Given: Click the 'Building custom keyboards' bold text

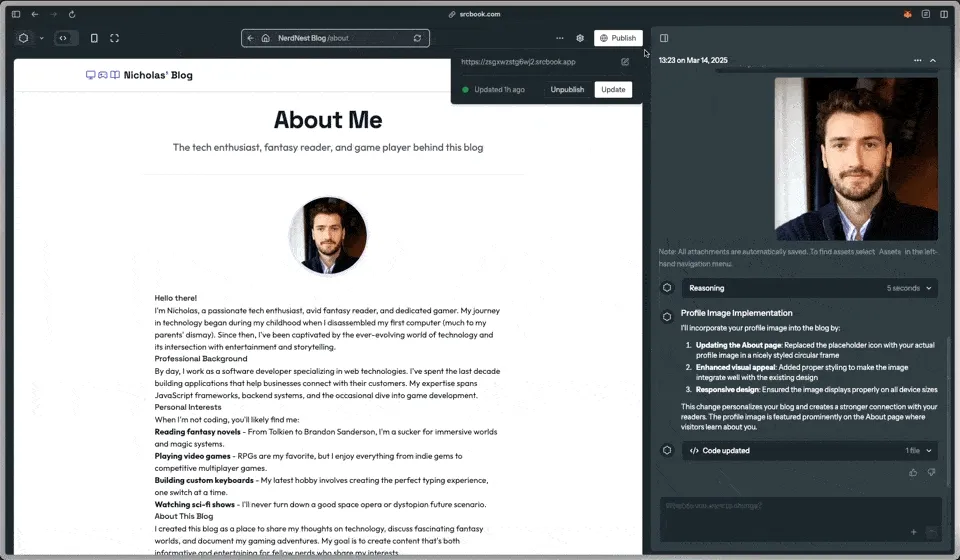Looking at the screenshot, I should coord(204,480).
